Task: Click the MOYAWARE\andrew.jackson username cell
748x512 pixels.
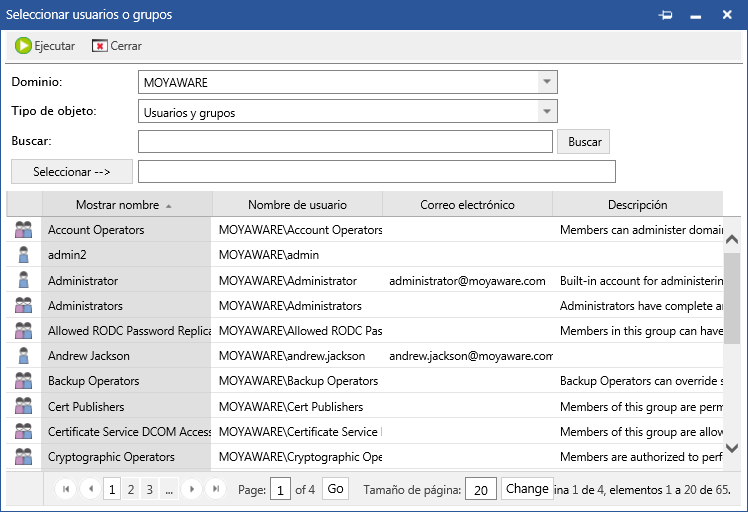Action: pyautogui.click(x=297, y=355)
